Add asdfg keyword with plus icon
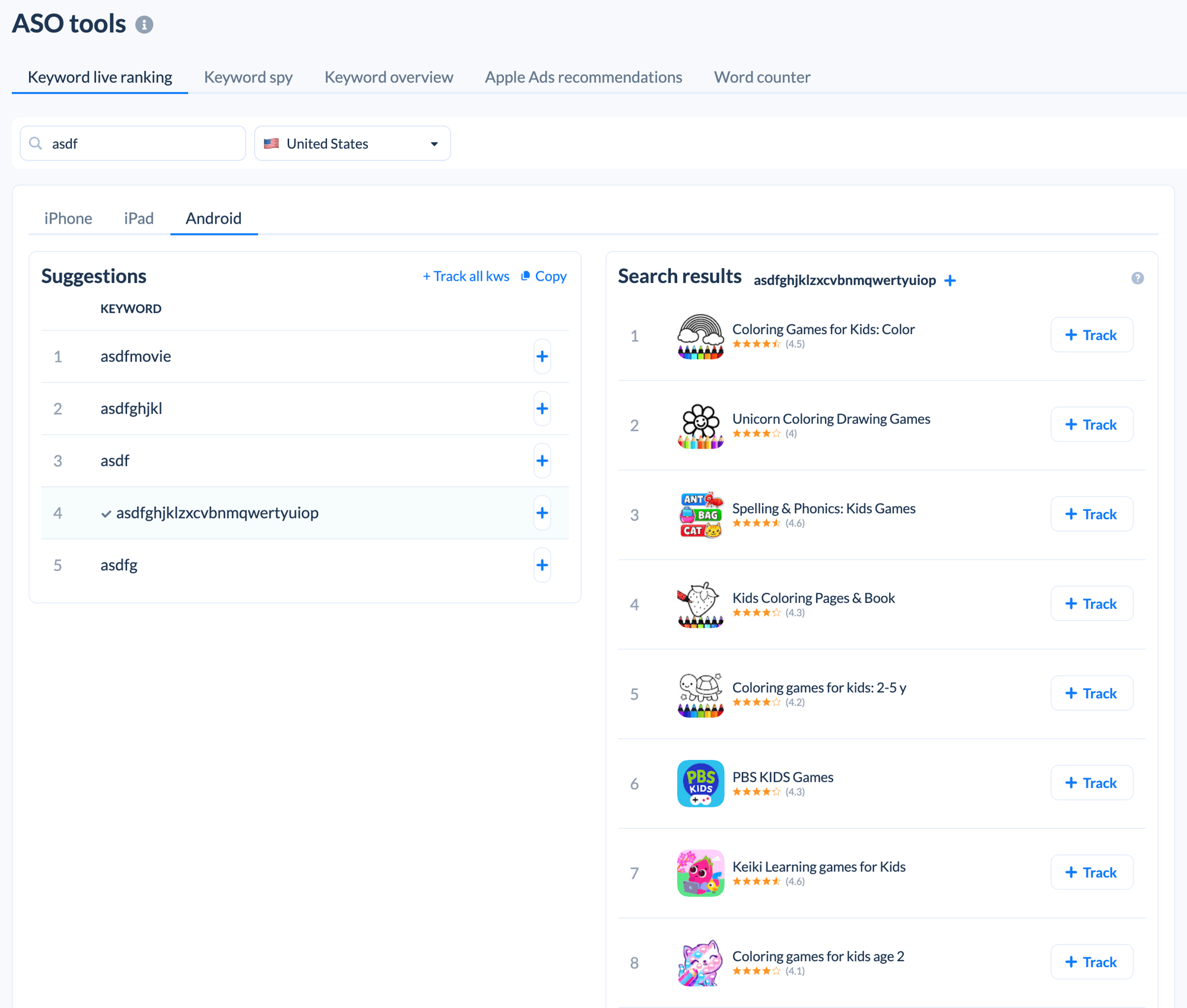The width and height of the screenshot is (1187, 1008). click(x=542, y=565)
